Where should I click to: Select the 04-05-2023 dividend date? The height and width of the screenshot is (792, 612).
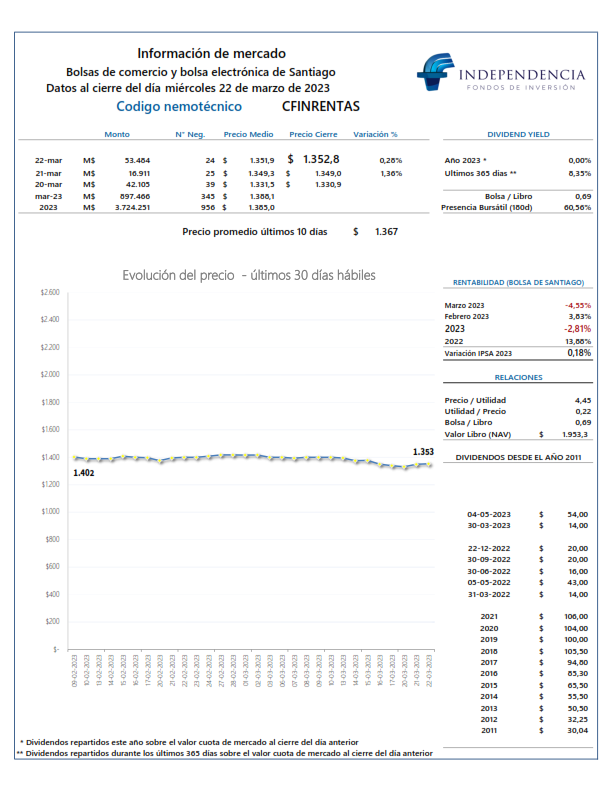[489, 515]
